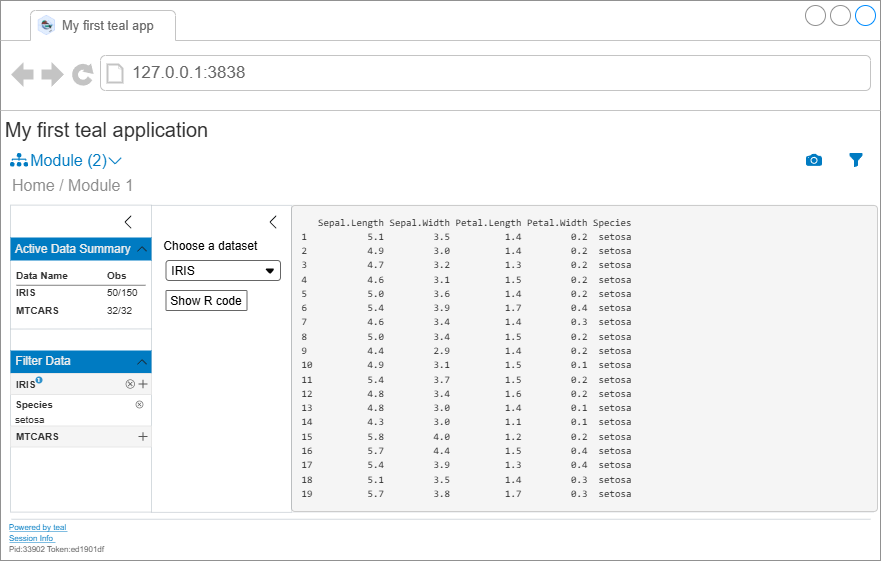This screenshot has height=562, width=882.
Task: Click the browser forward arrow
Action: [52, 73]
